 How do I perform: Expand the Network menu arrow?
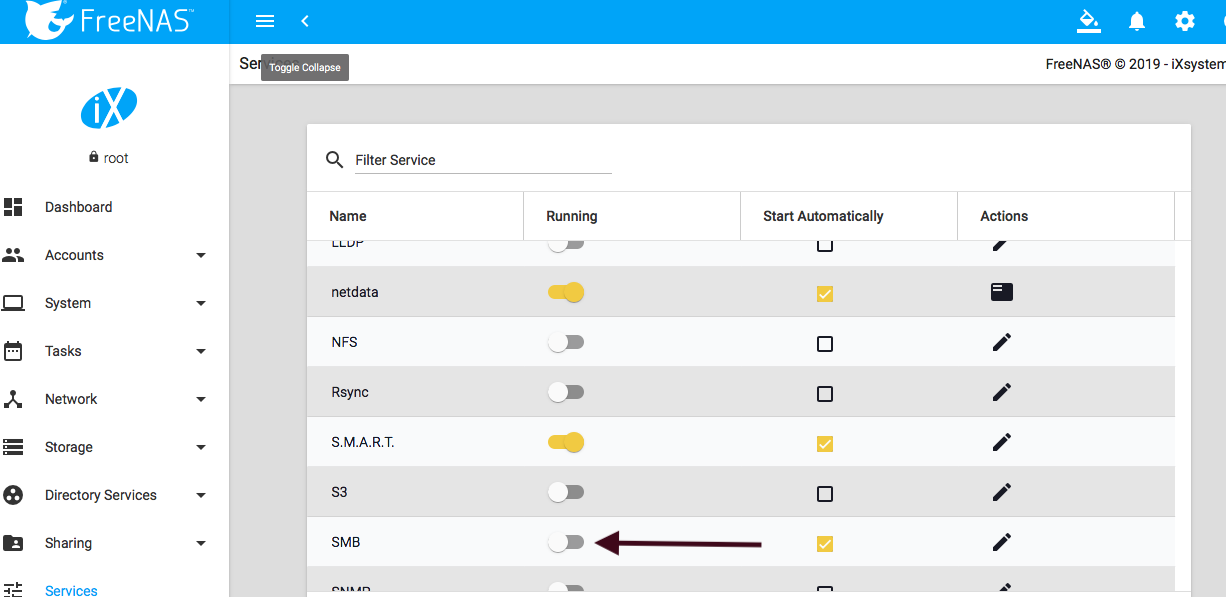point(201,400)
